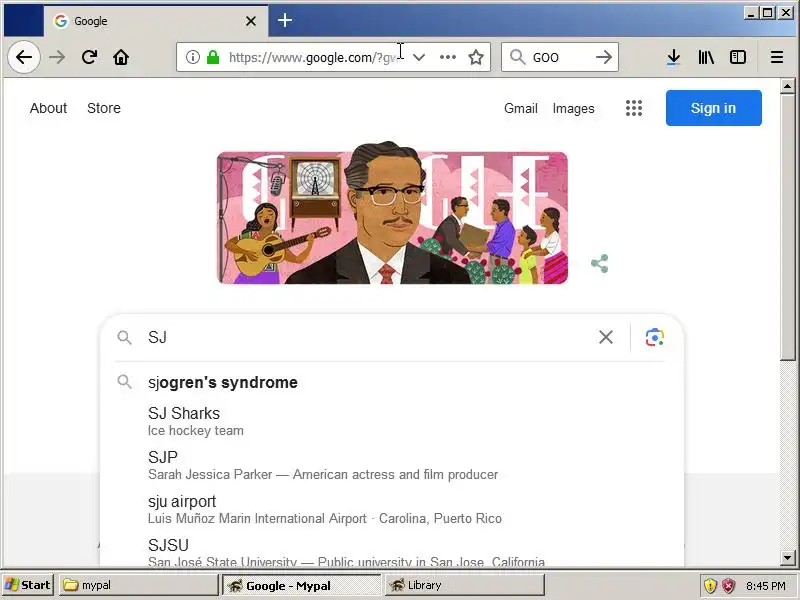Click the green padlock security icon
Viewport: 800px width, 600px height.
coord(213,57)
